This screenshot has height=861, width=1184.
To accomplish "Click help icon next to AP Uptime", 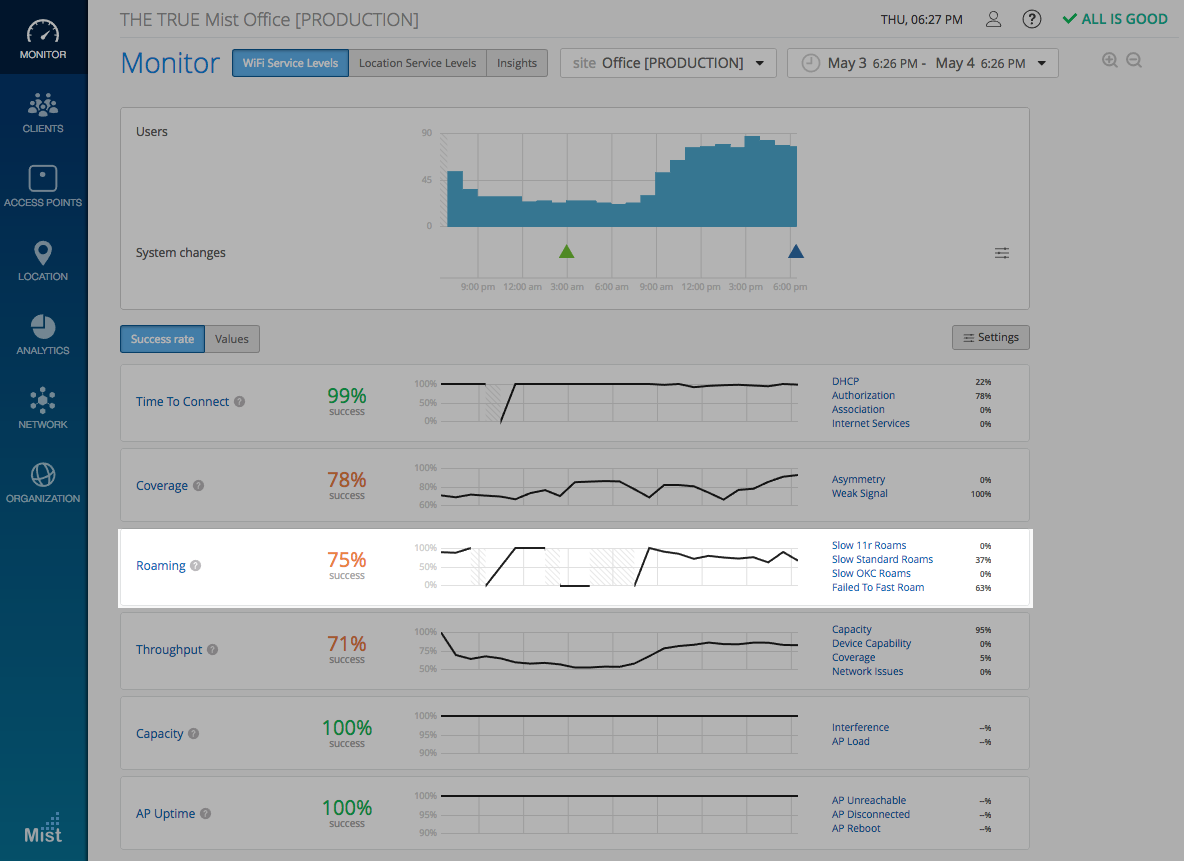I will click(205, 813).
